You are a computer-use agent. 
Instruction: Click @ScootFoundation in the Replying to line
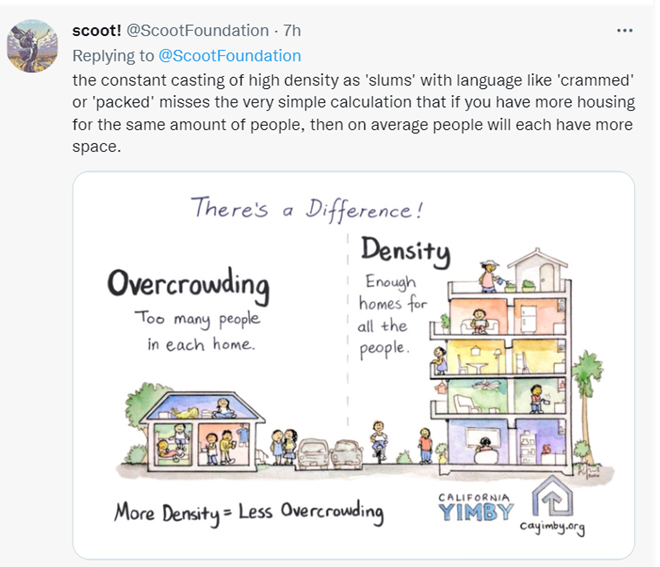229,56
